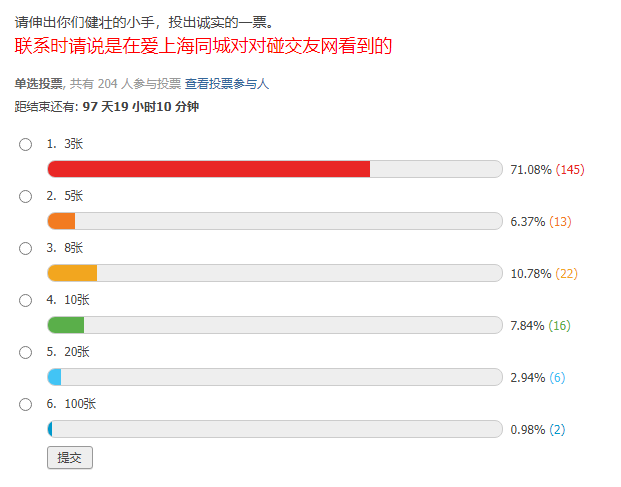Click the red 71.08% progress bar
621x487 pixels.
tap(275, 169)
